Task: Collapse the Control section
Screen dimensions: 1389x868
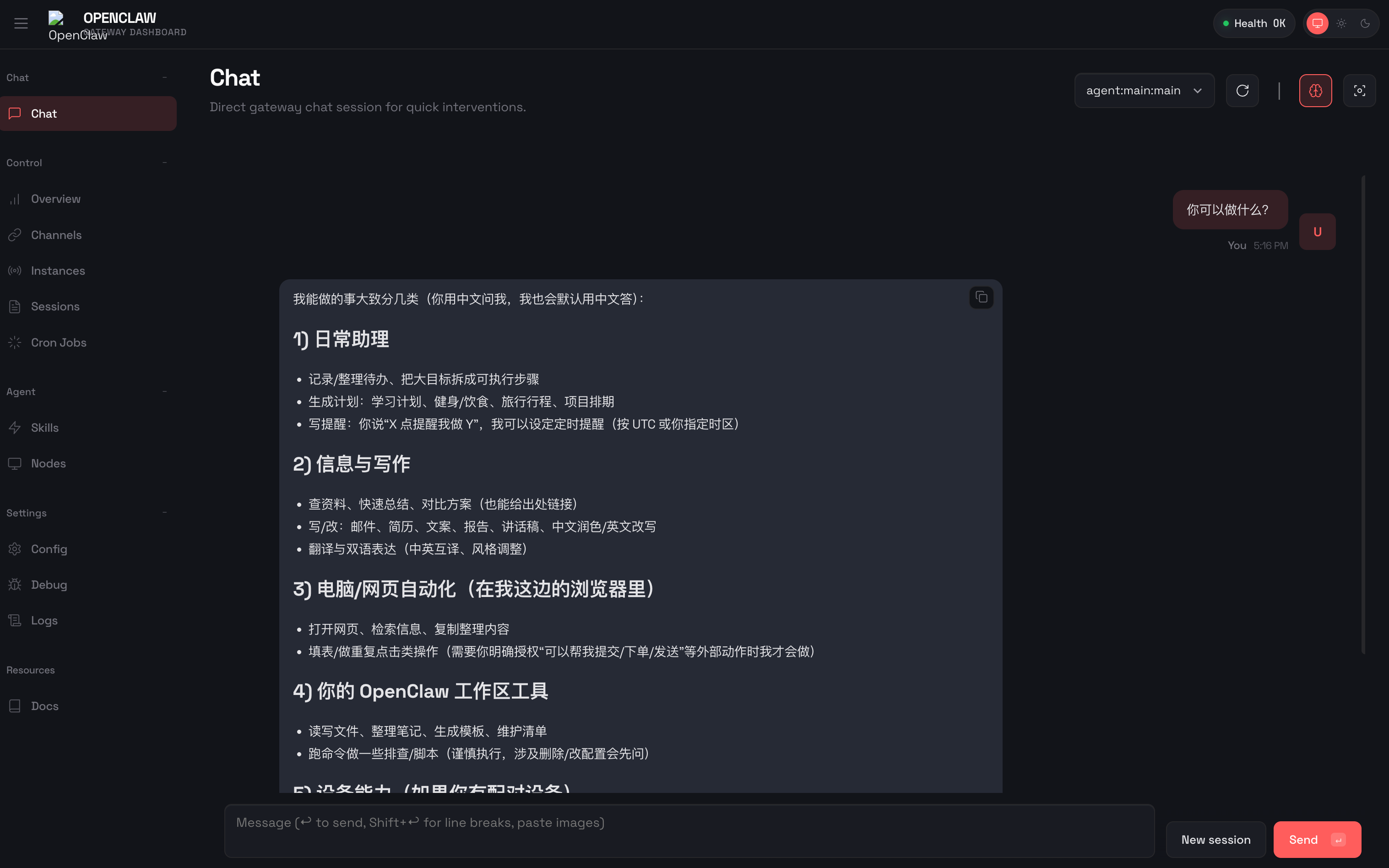Action: (x=164, y=163)
